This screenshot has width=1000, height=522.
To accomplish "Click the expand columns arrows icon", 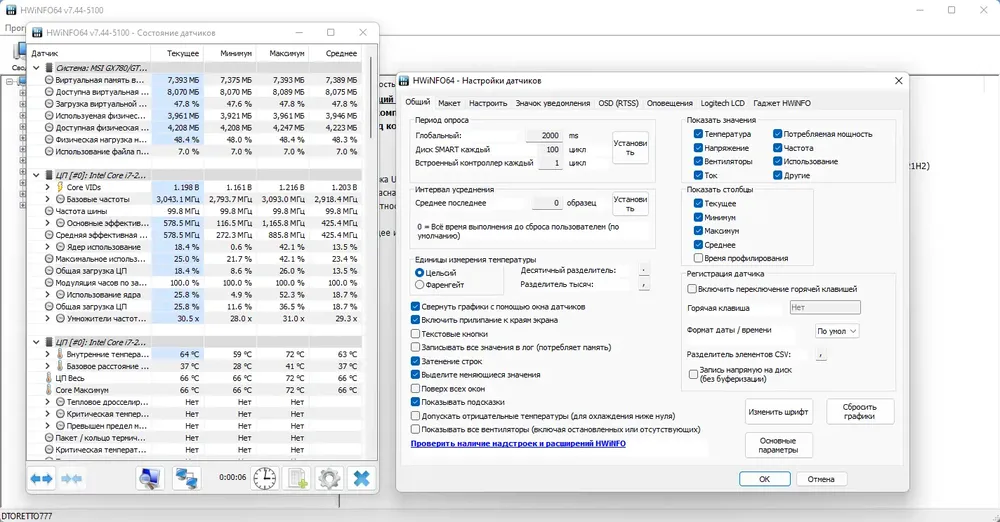I will (41, 479).
